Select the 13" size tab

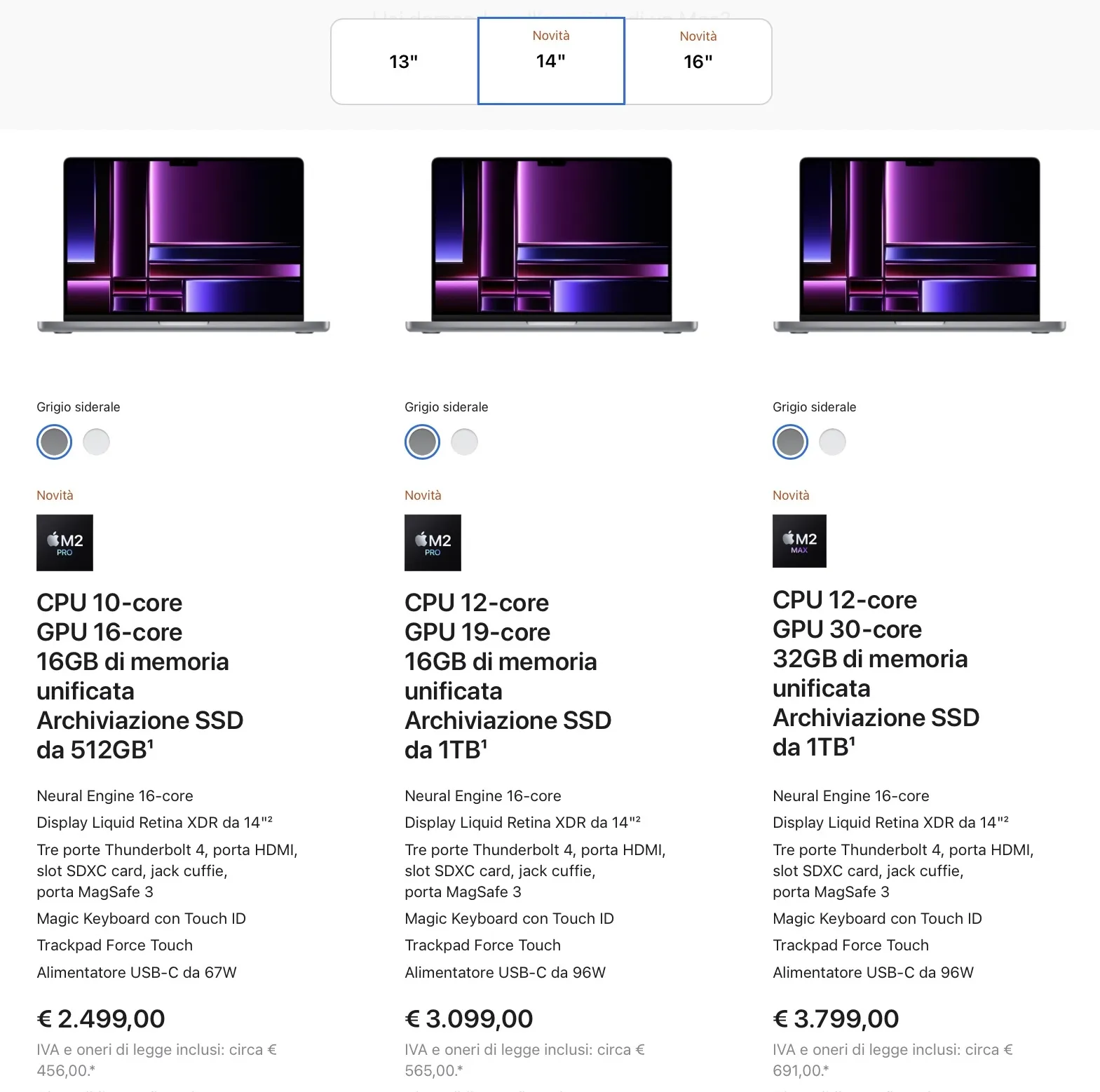[403, 62]
